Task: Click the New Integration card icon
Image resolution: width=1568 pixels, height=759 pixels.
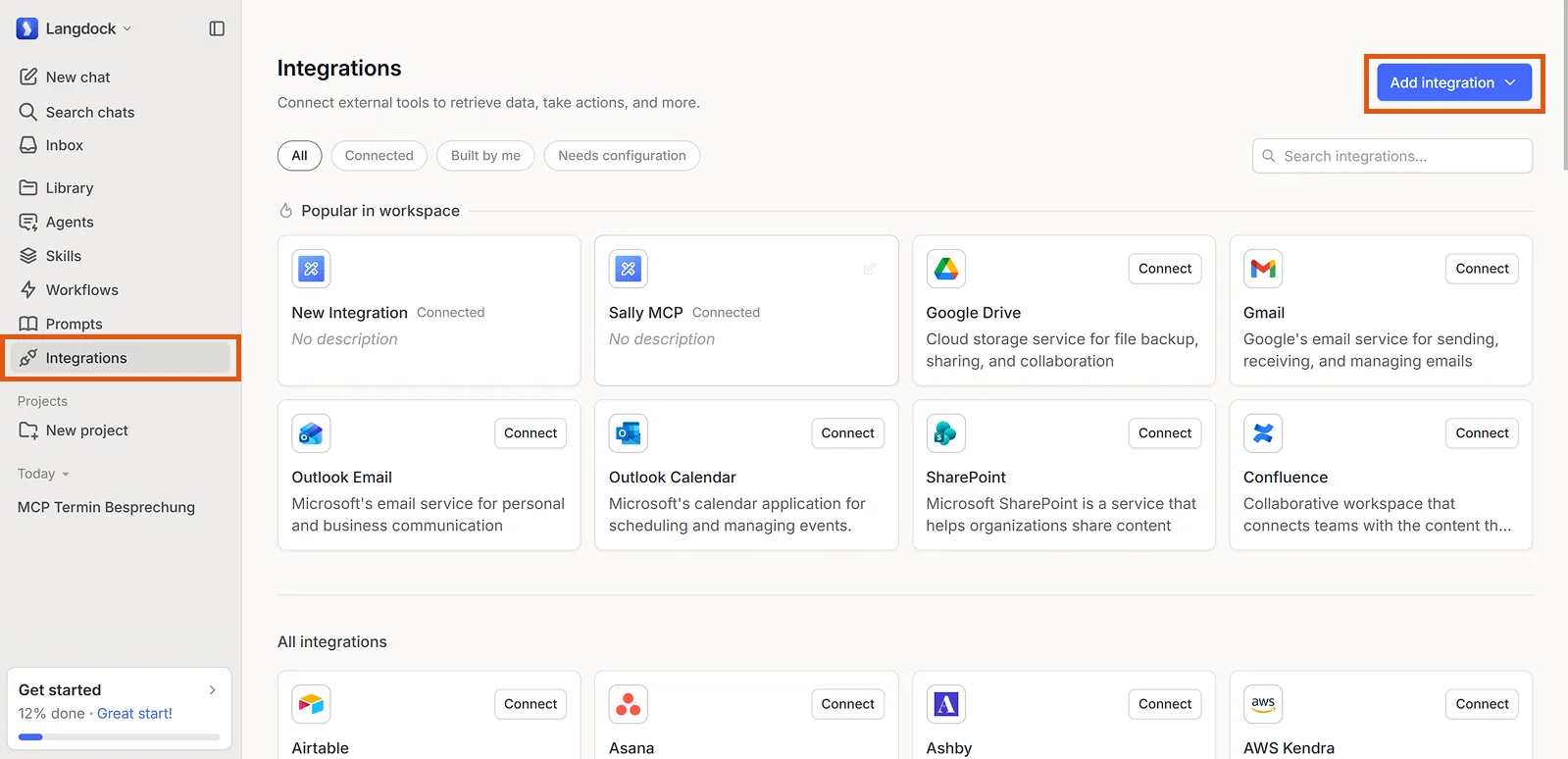Action: click(x=311, y=269)
